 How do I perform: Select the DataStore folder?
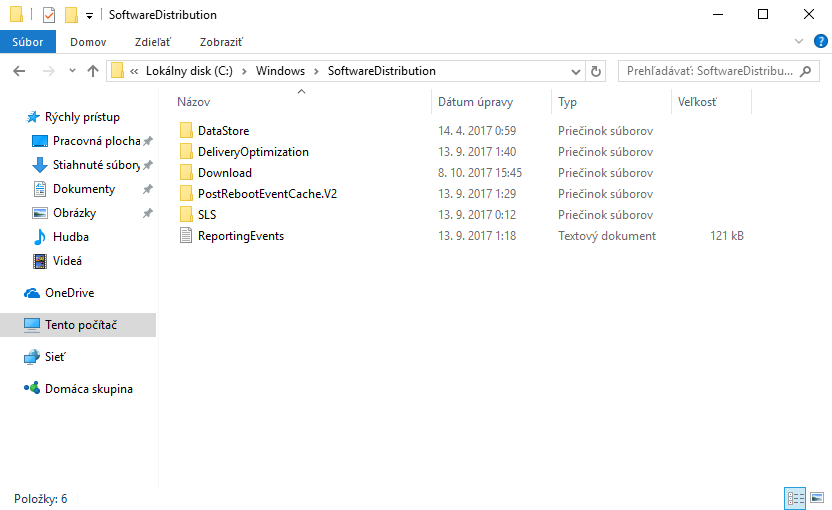point(223,131)
